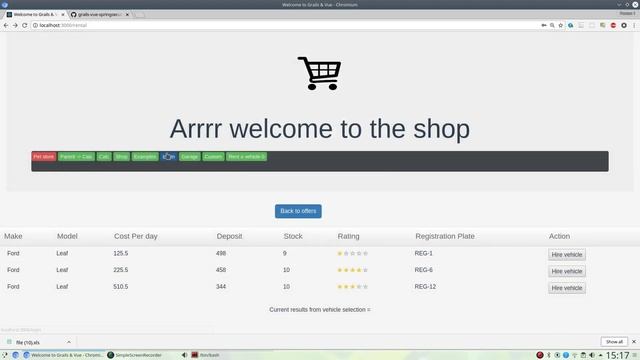The width and height of the screenshot is (640, 360).
Task: Go back with the browser back arrow
Action: (x=6, y=25)
